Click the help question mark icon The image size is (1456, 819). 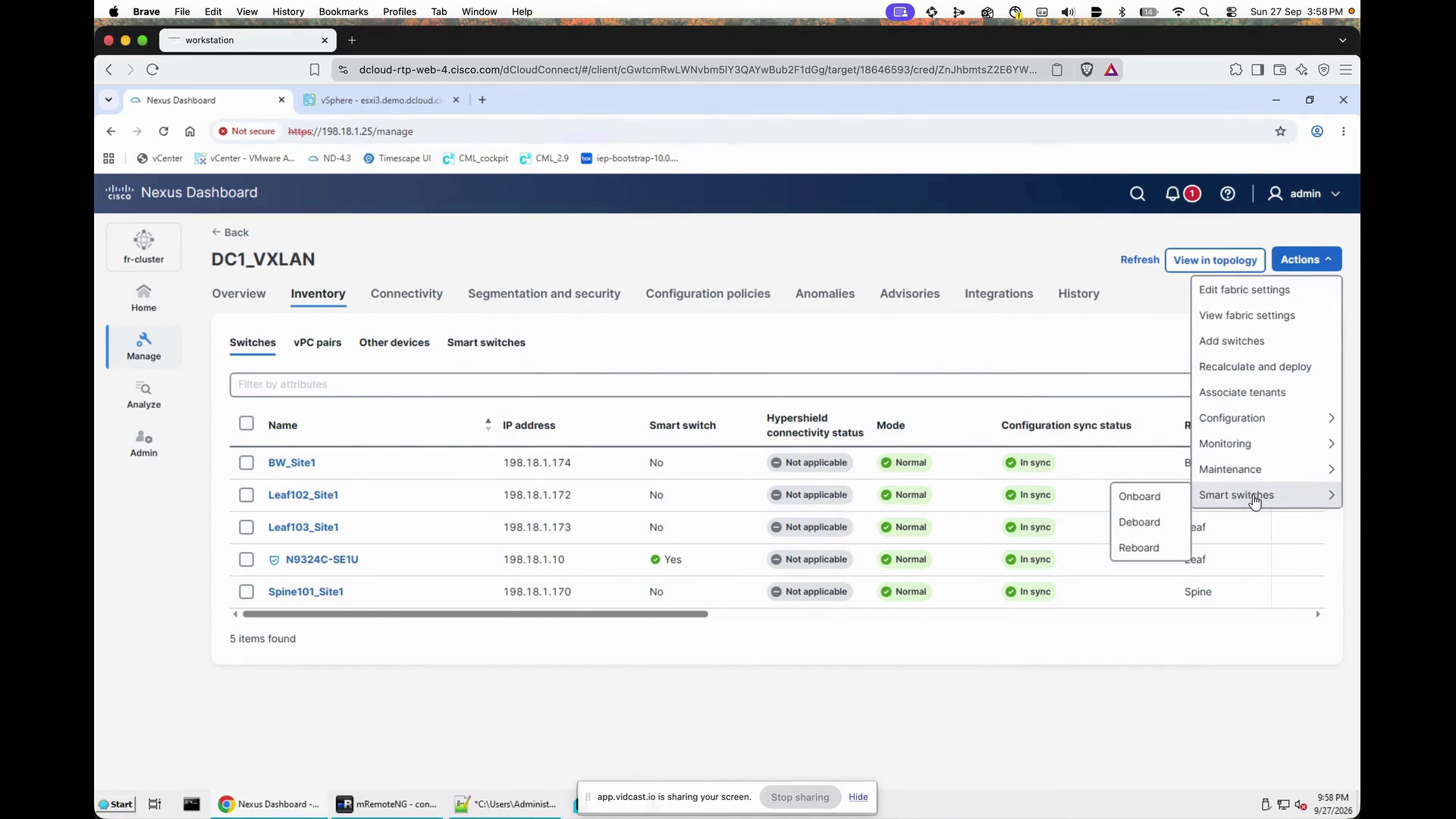click(1227, 193)
